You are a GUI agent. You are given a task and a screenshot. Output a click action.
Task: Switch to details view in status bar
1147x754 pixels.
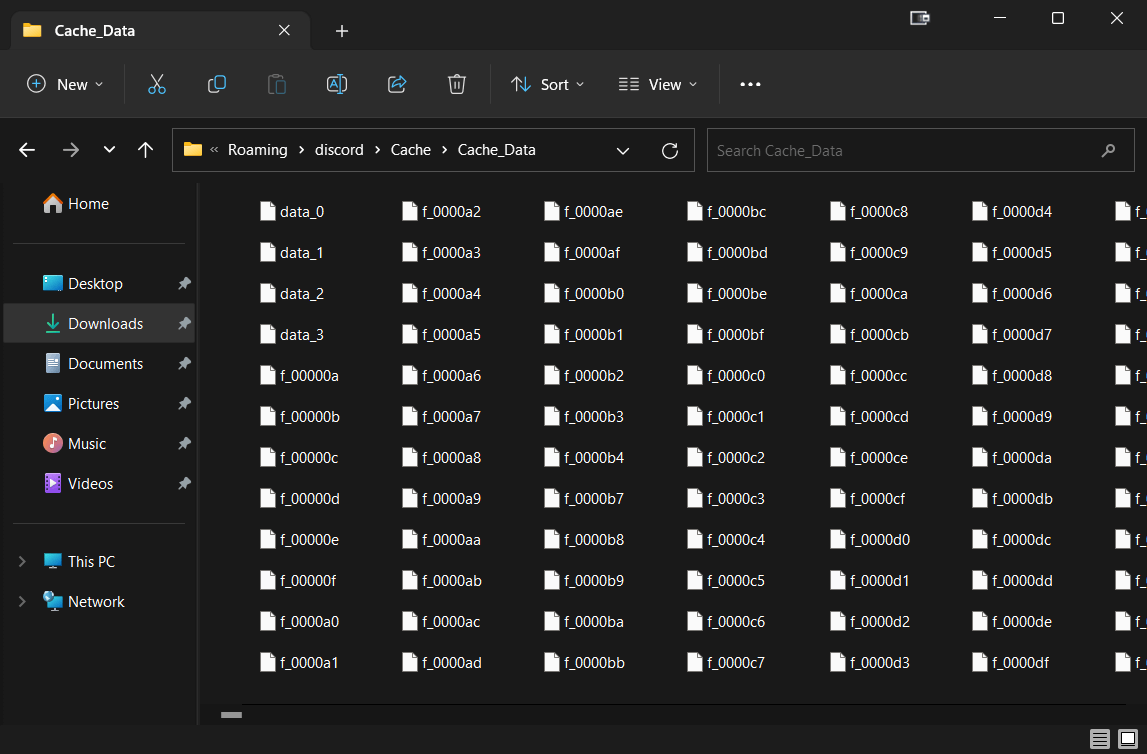(1099, 739)
